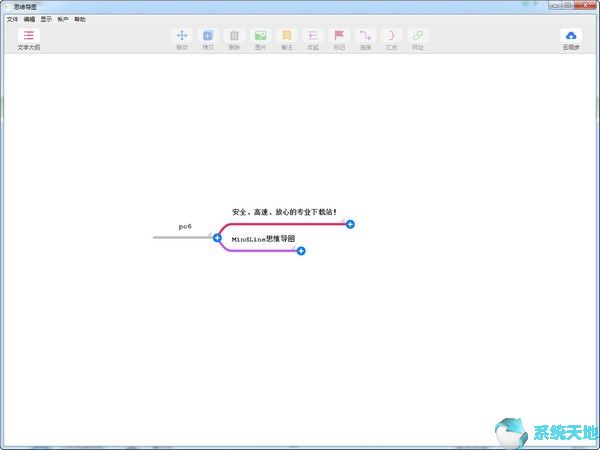Close the 思维导图 window
This screenshot has height=450, width=600.
tap(585, 5)
